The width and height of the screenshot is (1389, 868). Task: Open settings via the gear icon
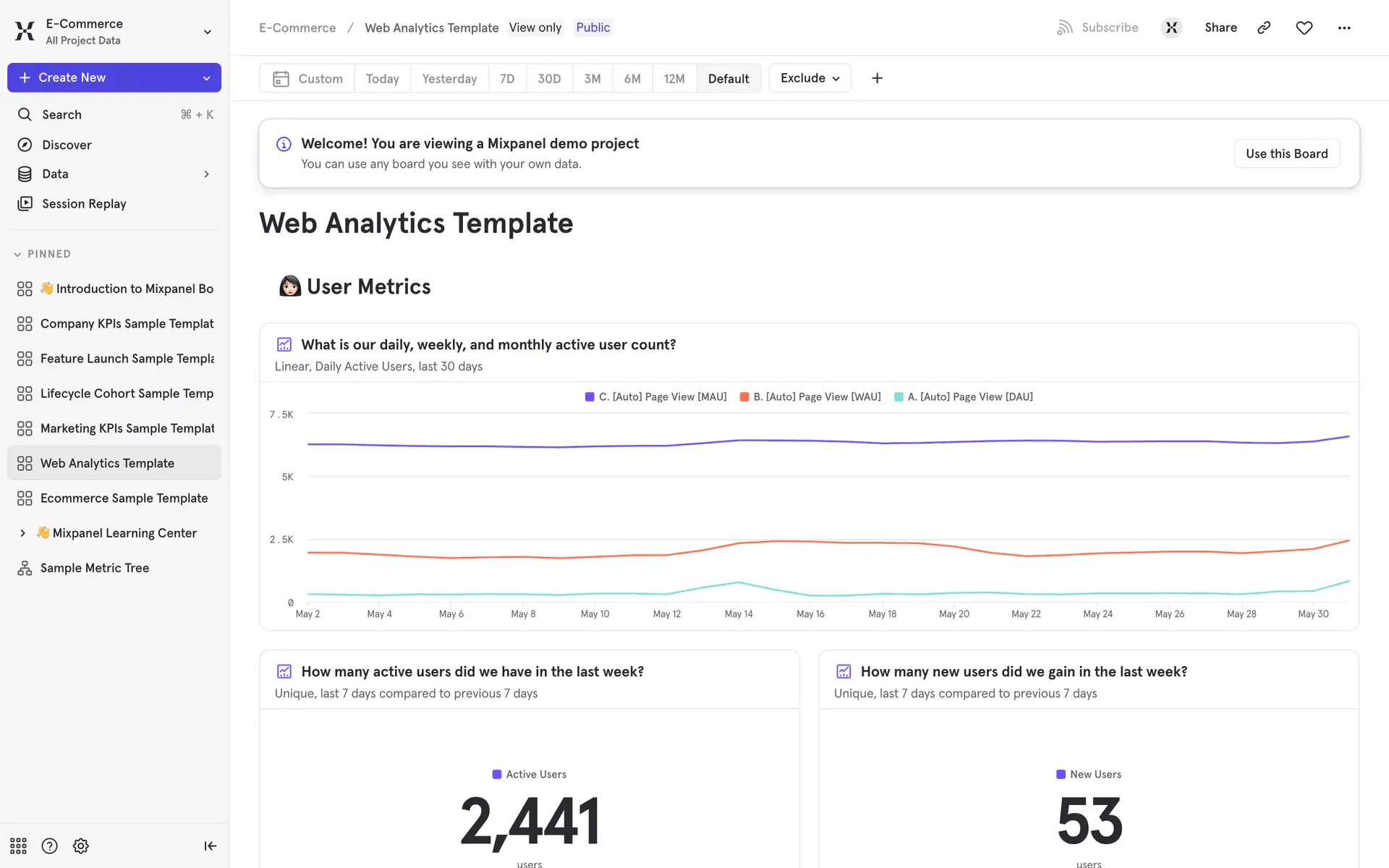point(81,846)
